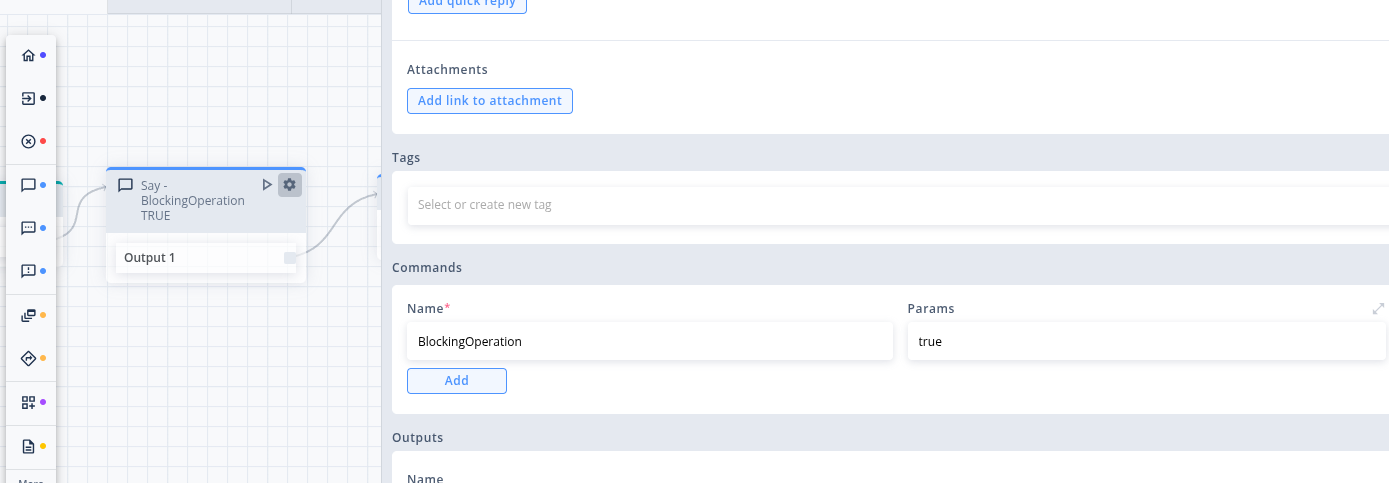1389x483 pixels.
Task: Expand the Params field with resize arrows
Action: [x=1379, y=309]
